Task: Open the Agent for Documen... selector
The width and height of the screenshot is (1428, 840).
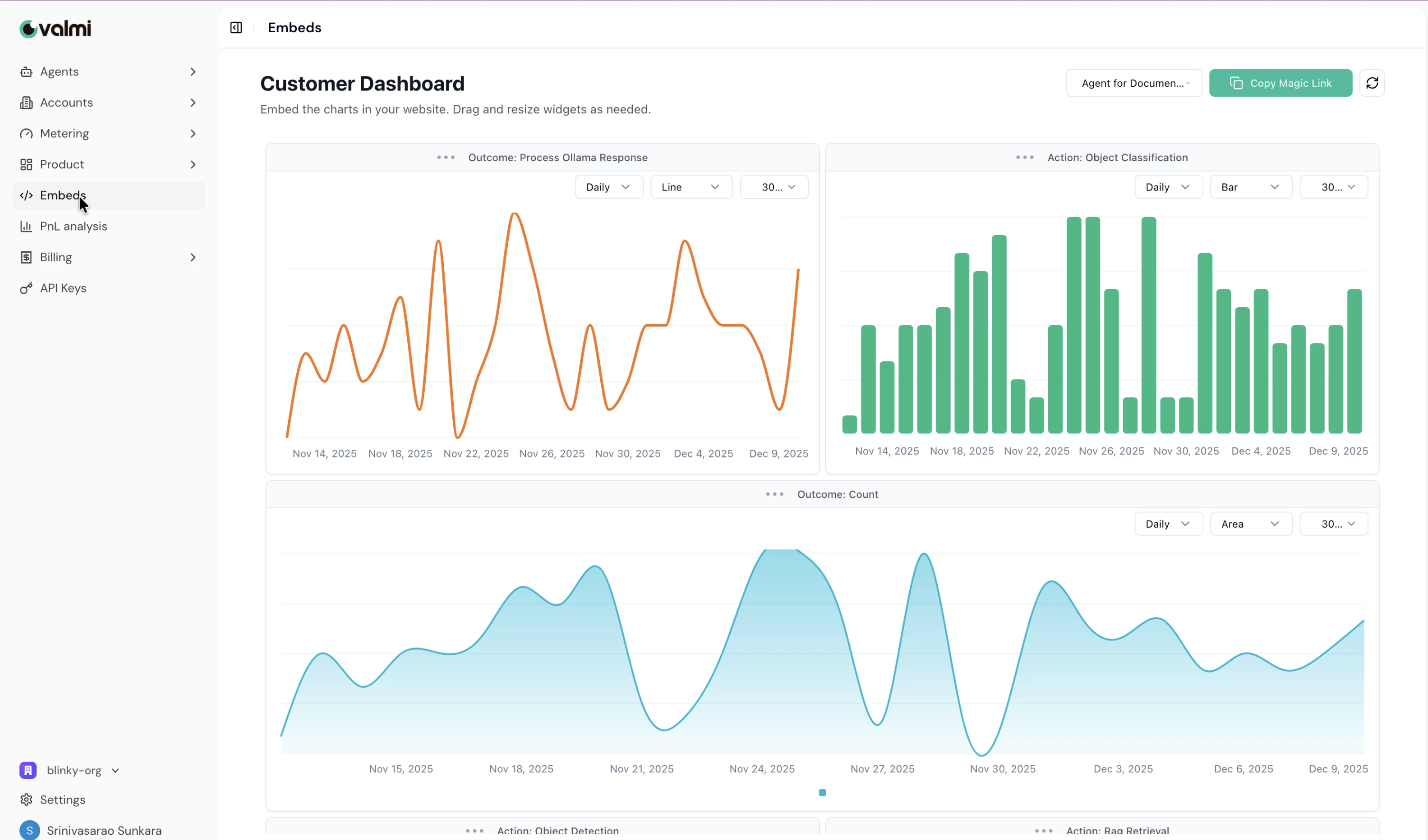Action: 1133,82
